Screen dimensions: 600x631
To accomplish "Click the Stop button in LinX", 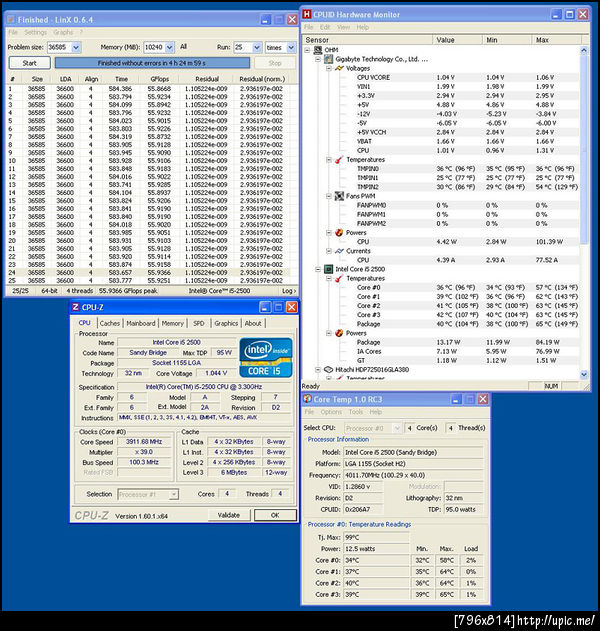I will [x=275, y=63].
